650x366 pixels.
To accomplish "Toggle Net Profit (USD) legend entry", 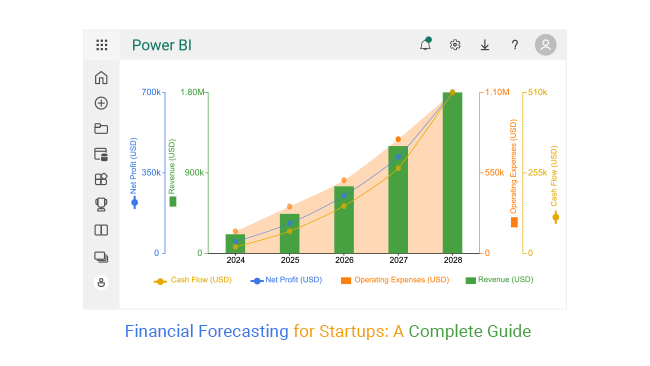I will click(x=286, y=280).
